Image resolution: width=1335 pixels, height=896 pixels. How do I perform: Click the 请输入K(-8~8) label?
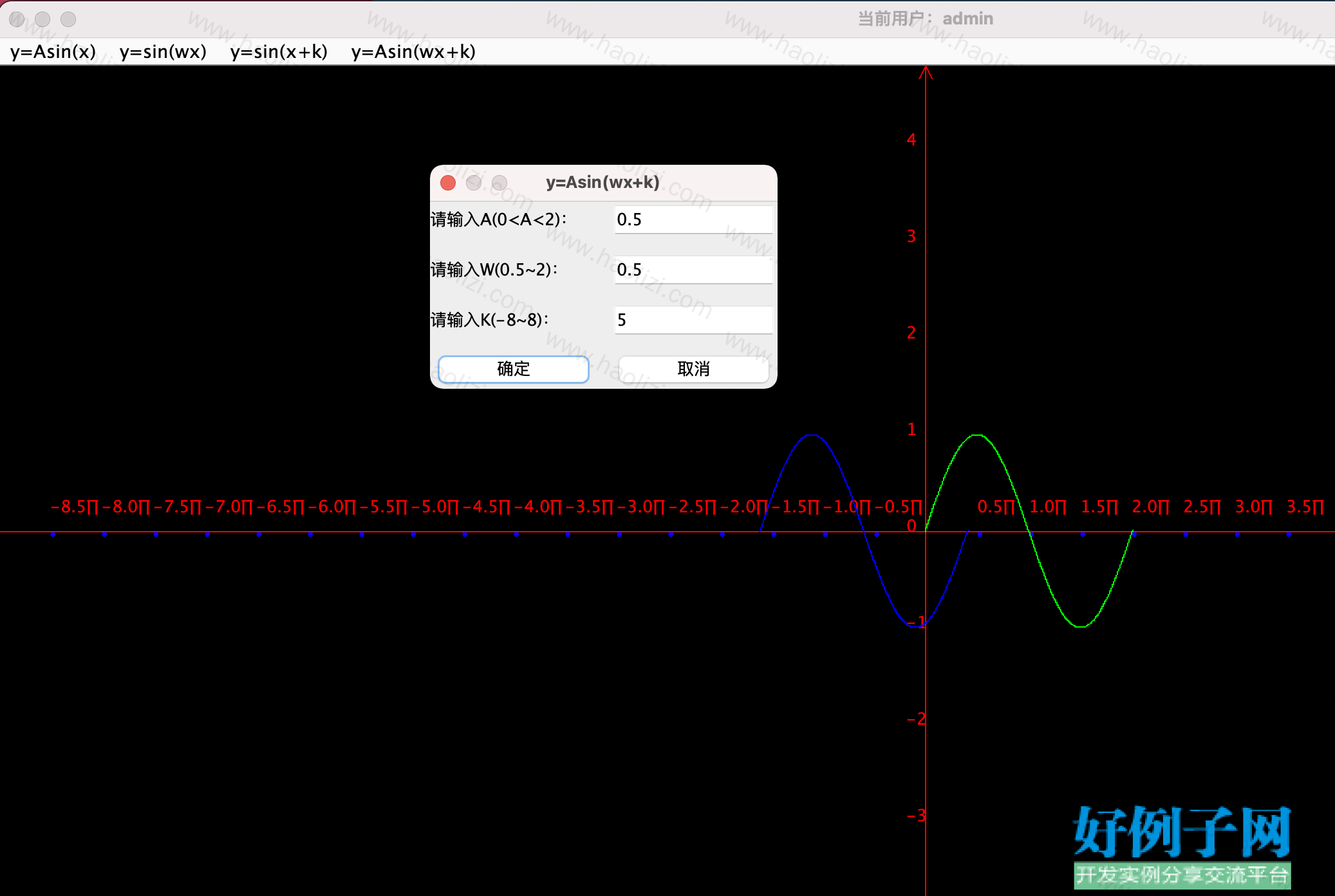[x=489, y=320]
